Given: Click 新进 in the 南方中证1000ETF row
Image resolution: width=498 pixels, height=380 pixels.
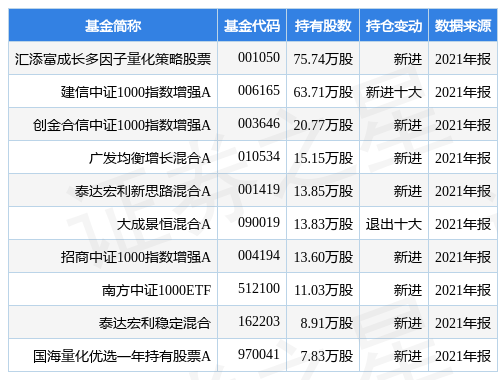Looking at the screenshot, I should point(408,290).
